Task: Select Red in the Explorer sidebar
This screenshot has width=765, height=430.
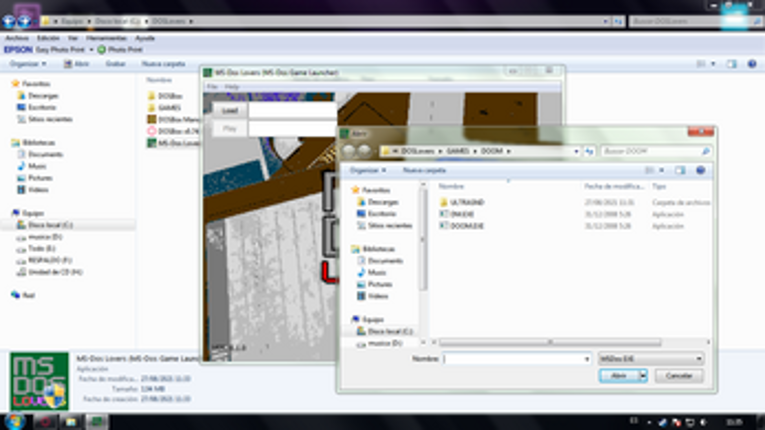Action: (23, 295)
